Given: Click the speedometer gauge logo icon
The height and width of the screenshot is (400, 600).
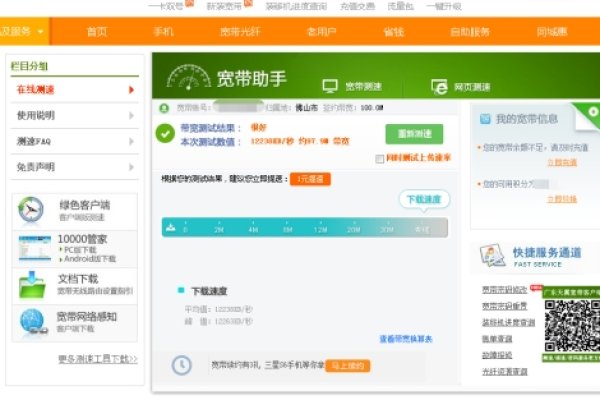Looking at the screenshot, I should [189, 77].
